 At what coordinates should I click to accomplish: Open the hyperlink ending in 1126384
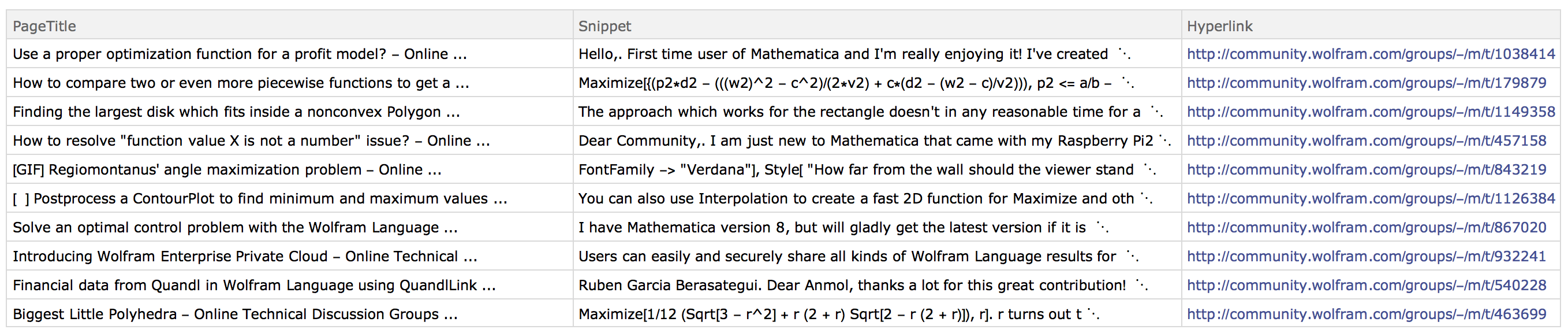coord(1371,198)
